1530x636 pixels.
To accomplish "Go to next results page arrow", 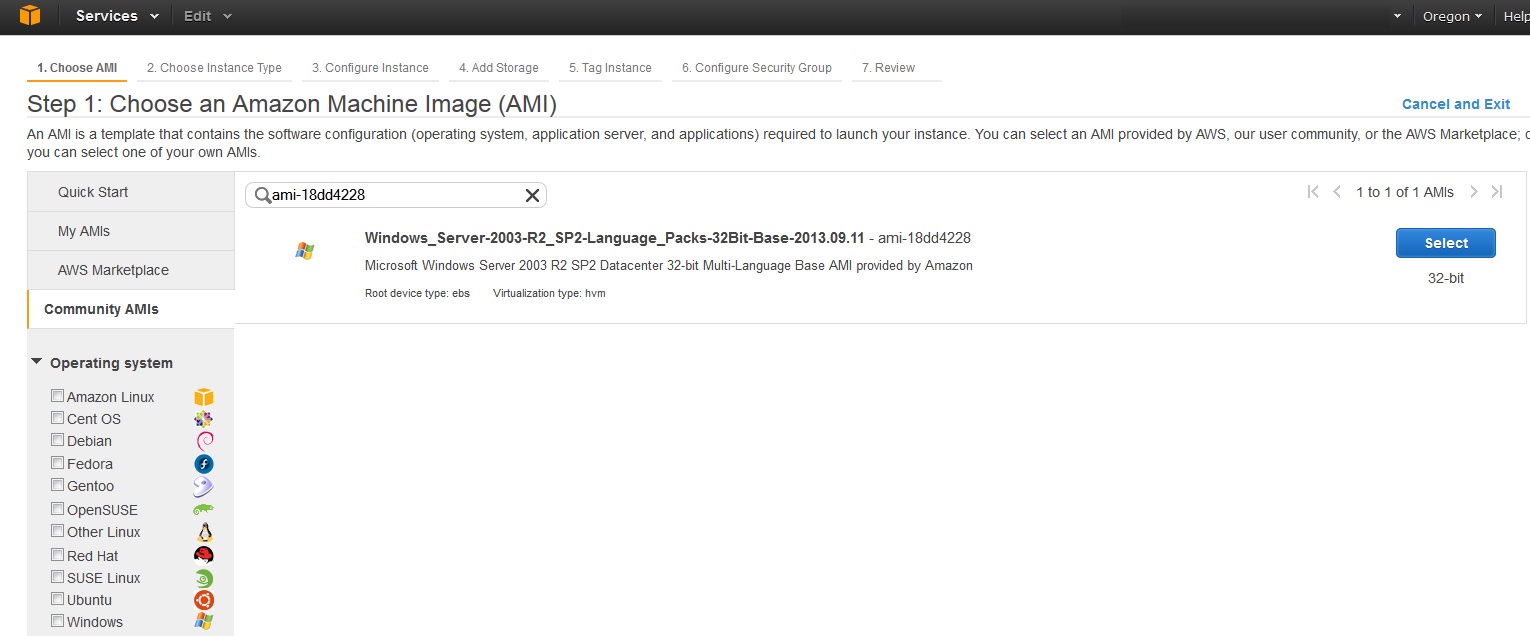I will [1474, 192].
